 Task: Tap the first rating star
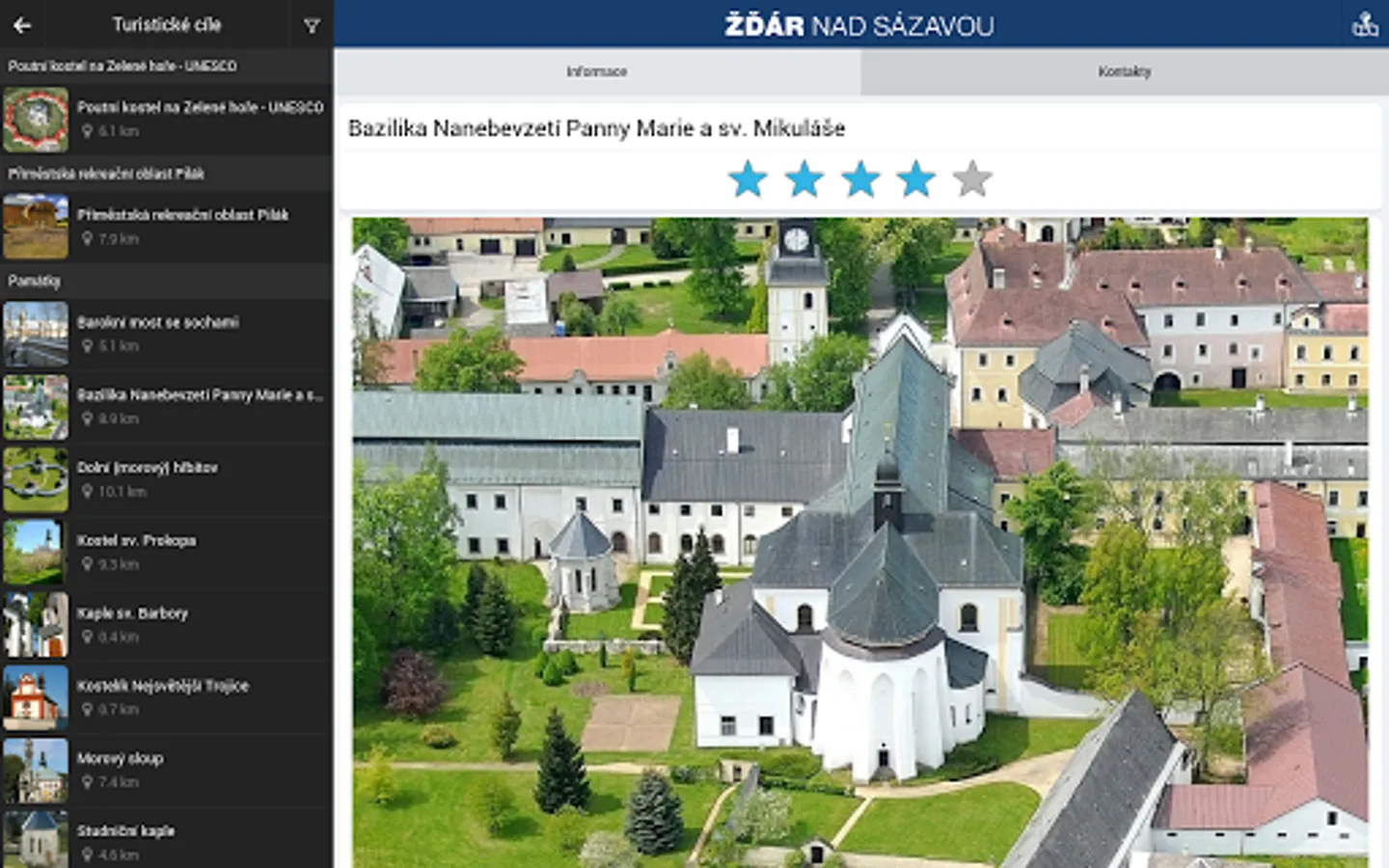[x=748, y=177]
